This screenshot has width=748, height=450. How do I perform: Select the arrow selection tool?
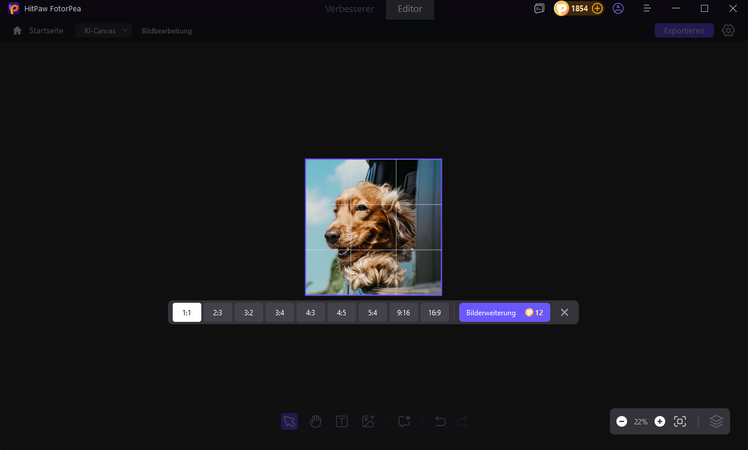(x=289, y=421)
